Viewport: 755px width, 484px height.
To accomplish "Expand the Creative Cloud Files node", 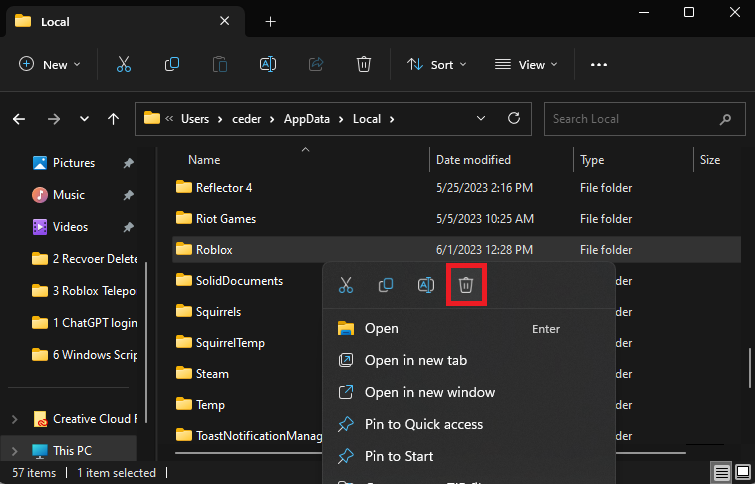I will coord(14,418).
